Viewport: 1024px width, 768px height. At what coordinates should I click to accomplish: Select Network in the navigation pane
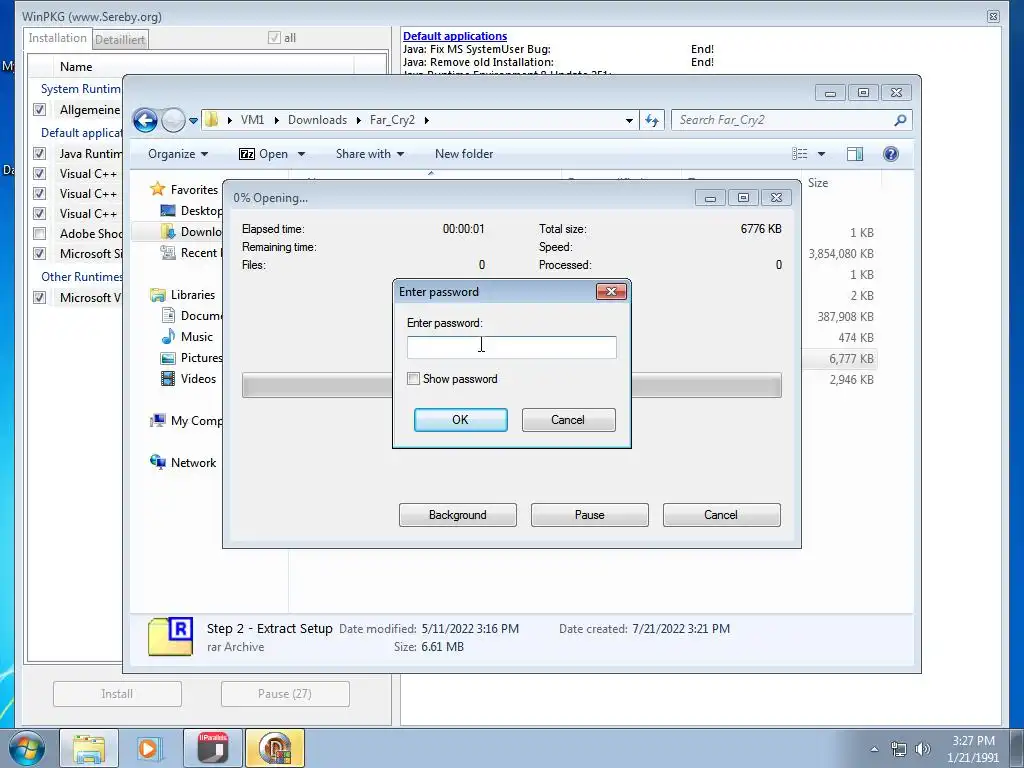pos(193,462)
